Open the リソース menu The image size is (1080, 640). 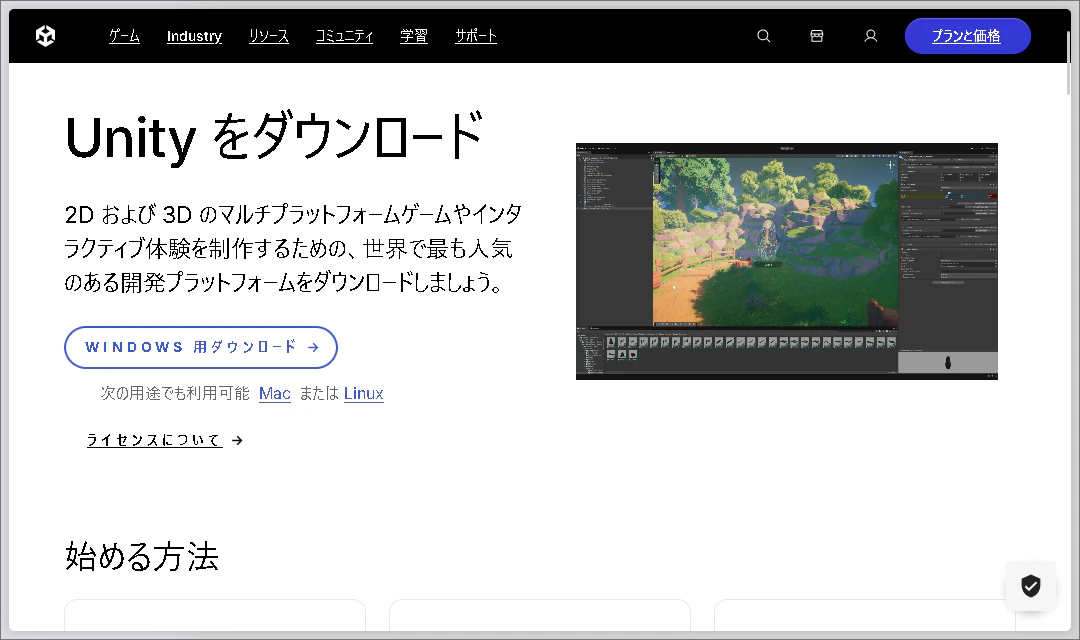click(269, 36)
